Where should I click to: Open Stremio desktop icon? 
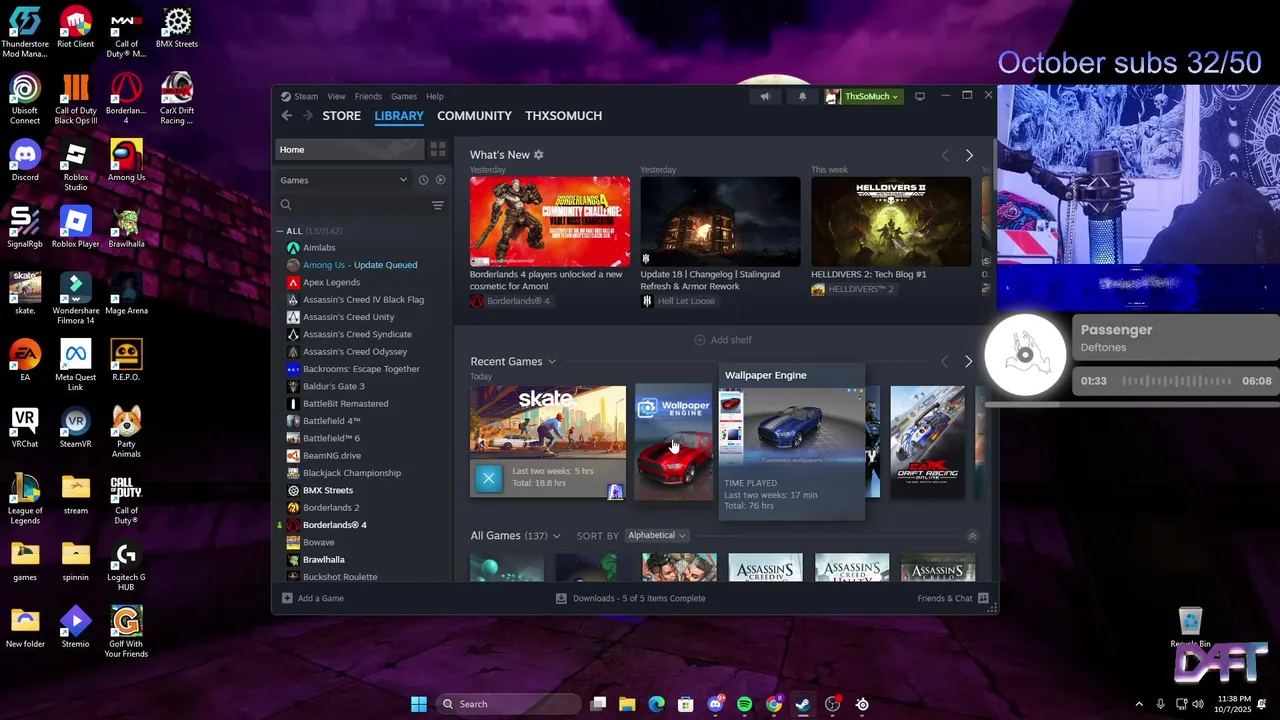point(76,628)
